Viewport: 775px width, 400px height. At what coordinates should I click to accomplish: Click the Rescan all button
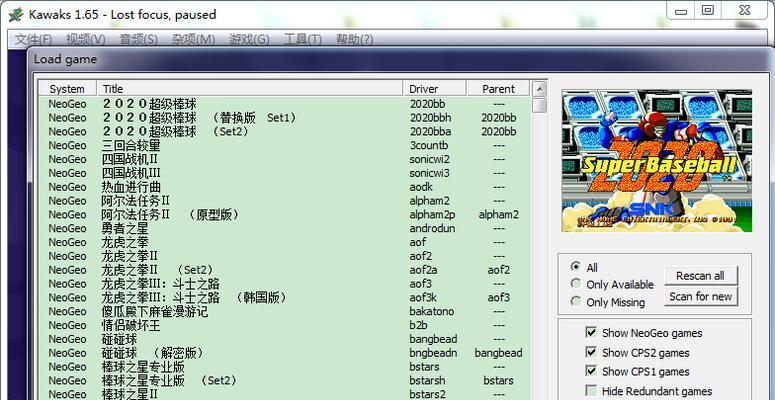700,276
